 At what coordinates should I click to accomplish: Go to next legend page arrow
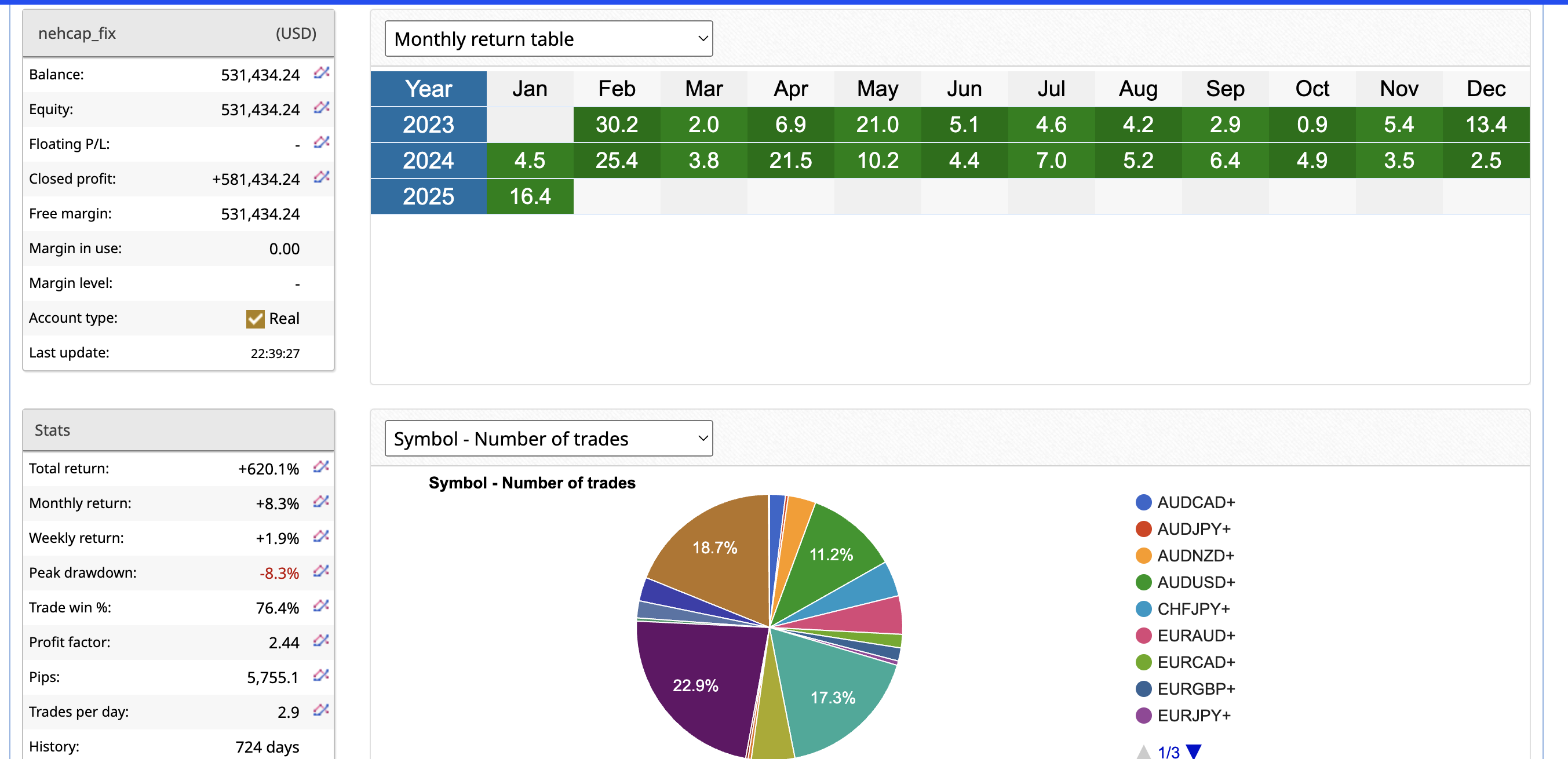click(x=1194, y=751)
